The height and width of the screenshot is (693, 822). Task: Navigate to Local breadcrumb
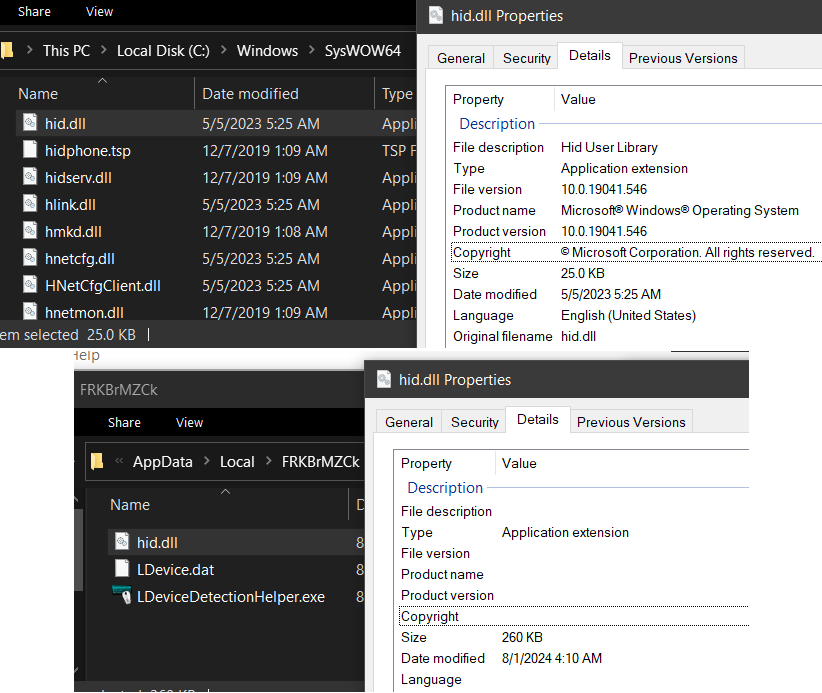(x=237, y=461)
